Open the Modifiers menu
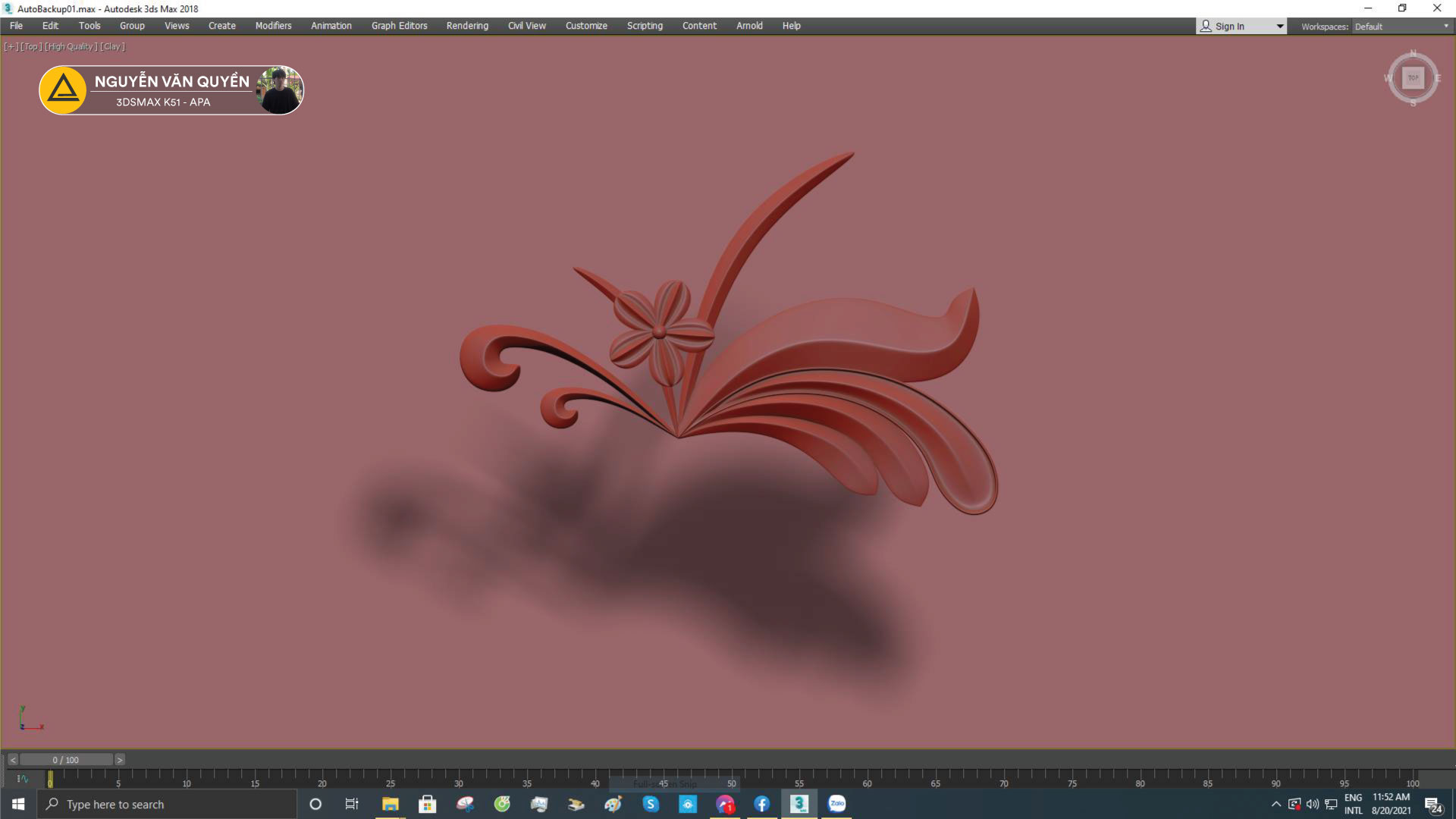The width and height of the screenshot is (1456, 819). tap(273, 26)
